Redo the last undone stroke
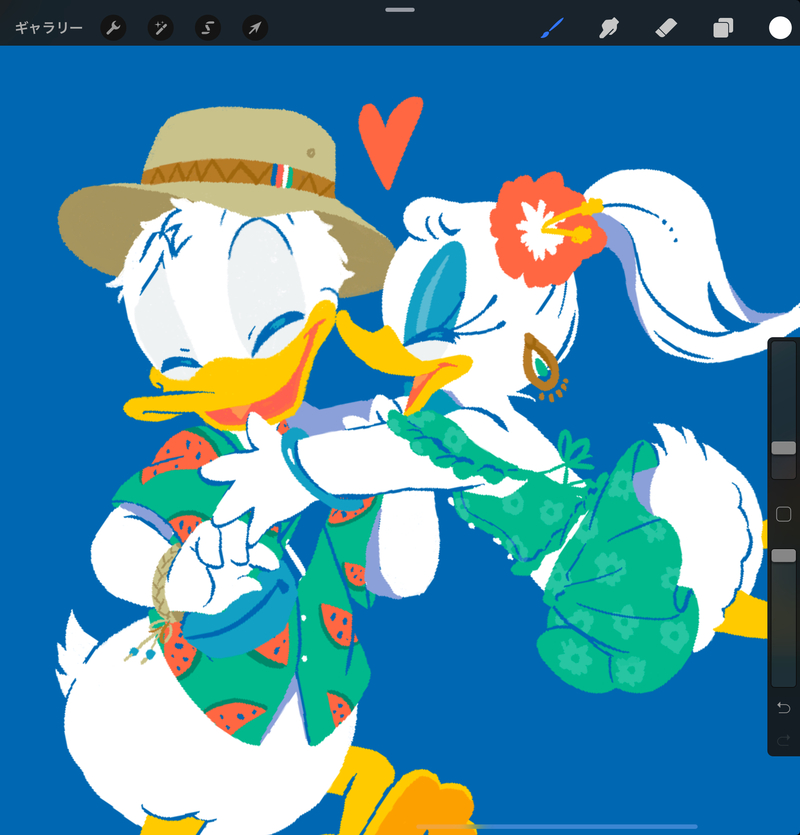 [783, 740]
